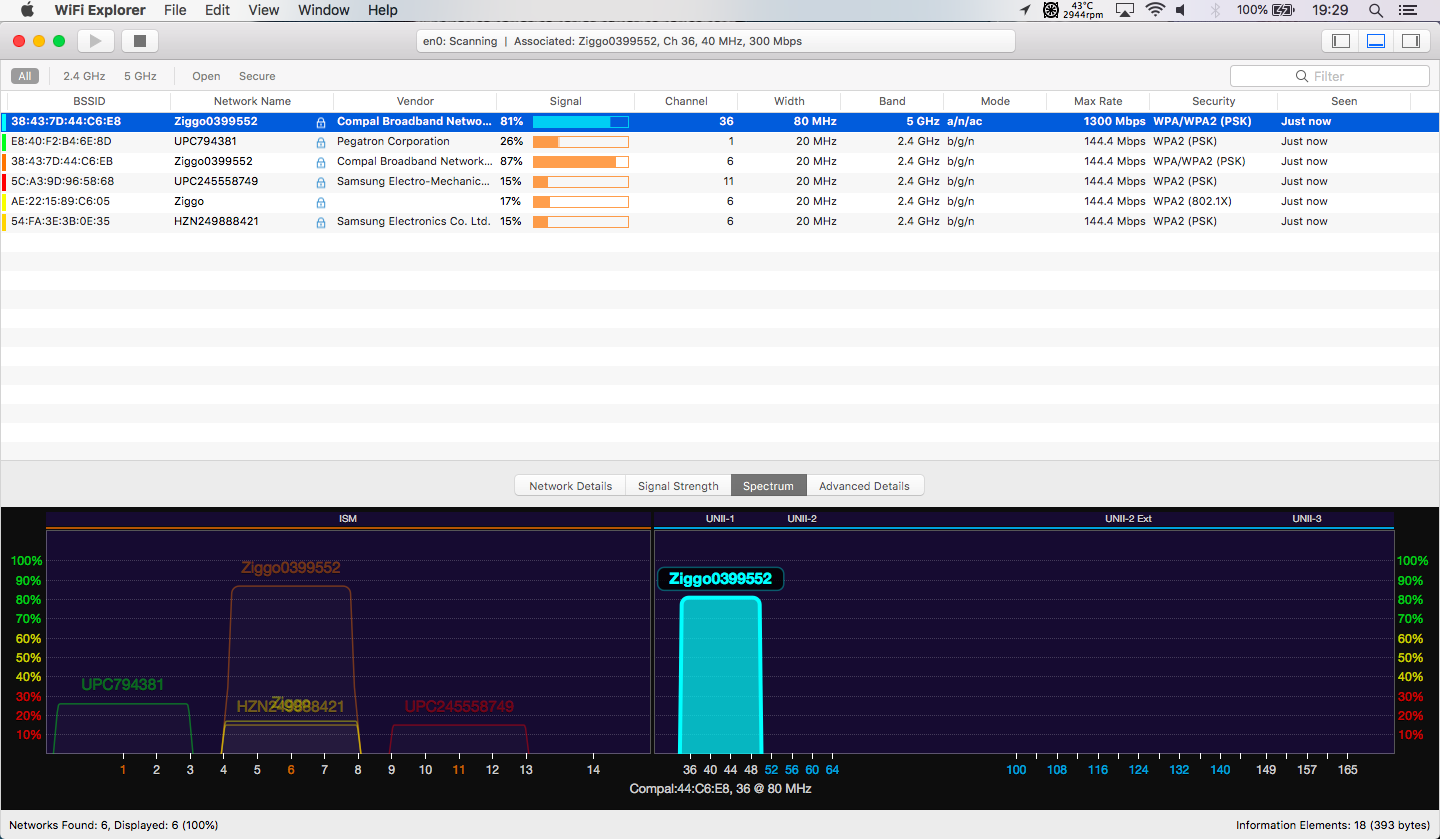Select the Ziggo network row with 802.1X security
The width and height of the screenshot is (1440, 839).
[x=720, y=202]
